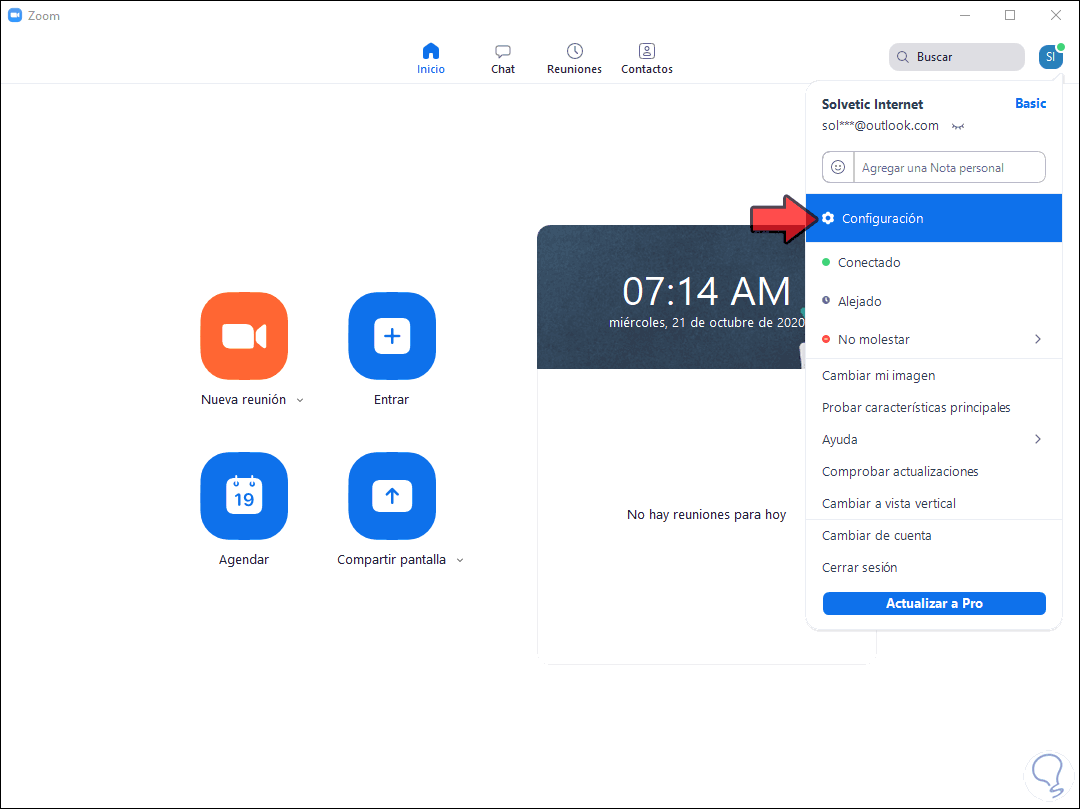Click the Agregar una Nota personal field
Screen dimensions: 1080x809
[x=949, y=167]
